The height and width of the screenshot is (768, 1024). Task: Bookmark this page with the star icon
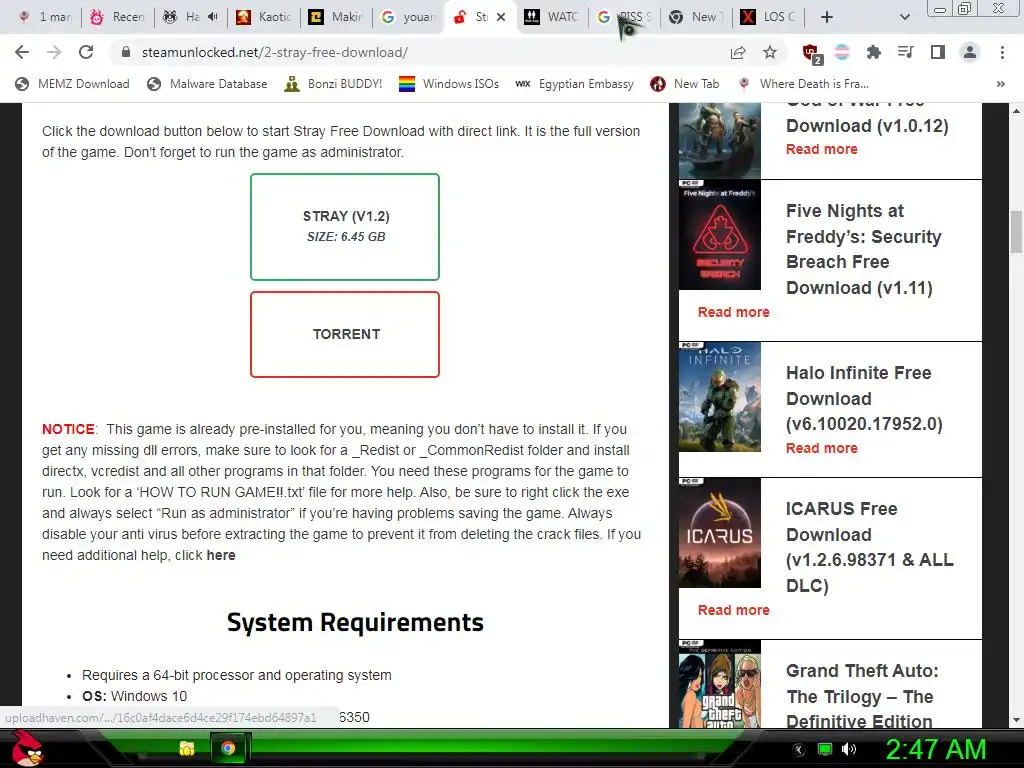770,52
